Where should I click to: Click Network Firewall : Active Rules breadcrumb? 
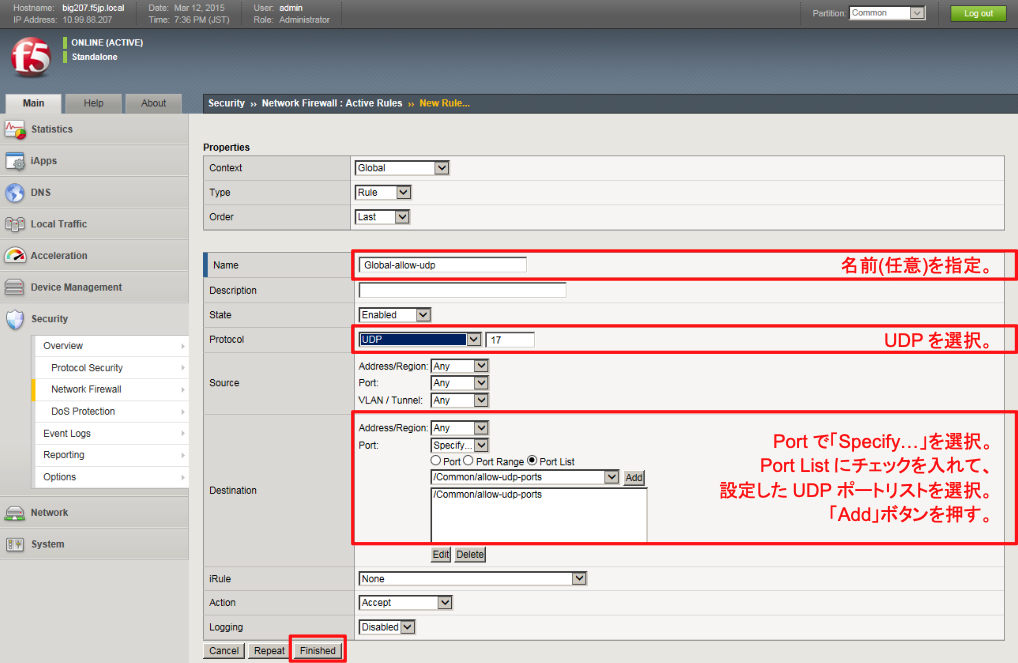pos(332,103)
